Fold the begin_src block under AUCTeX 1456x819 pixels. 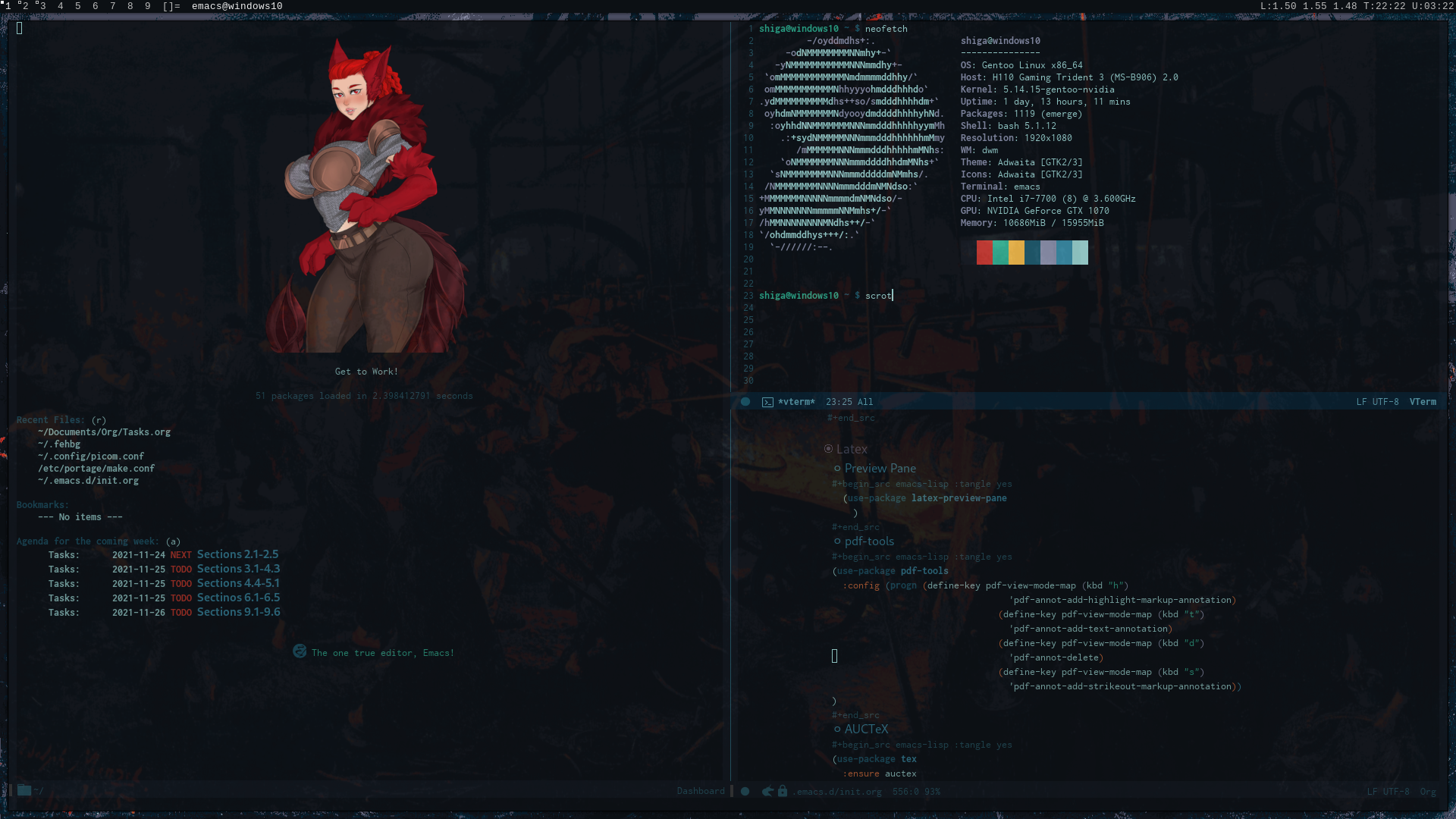coord(921,745)
